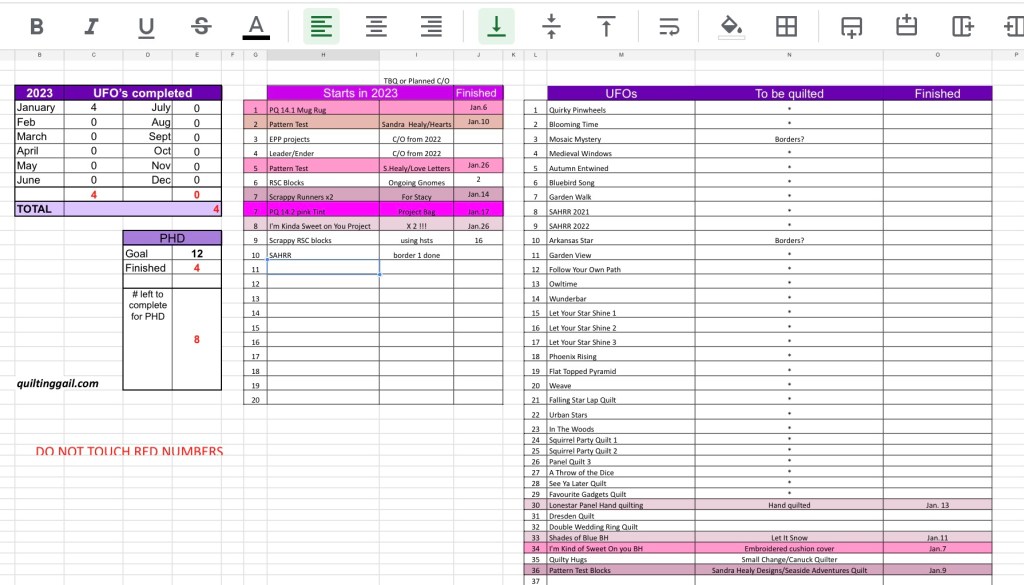Screen dimensions: 1024x585
Task: Open the cell borders menu
Action: [x=787, y=26]
